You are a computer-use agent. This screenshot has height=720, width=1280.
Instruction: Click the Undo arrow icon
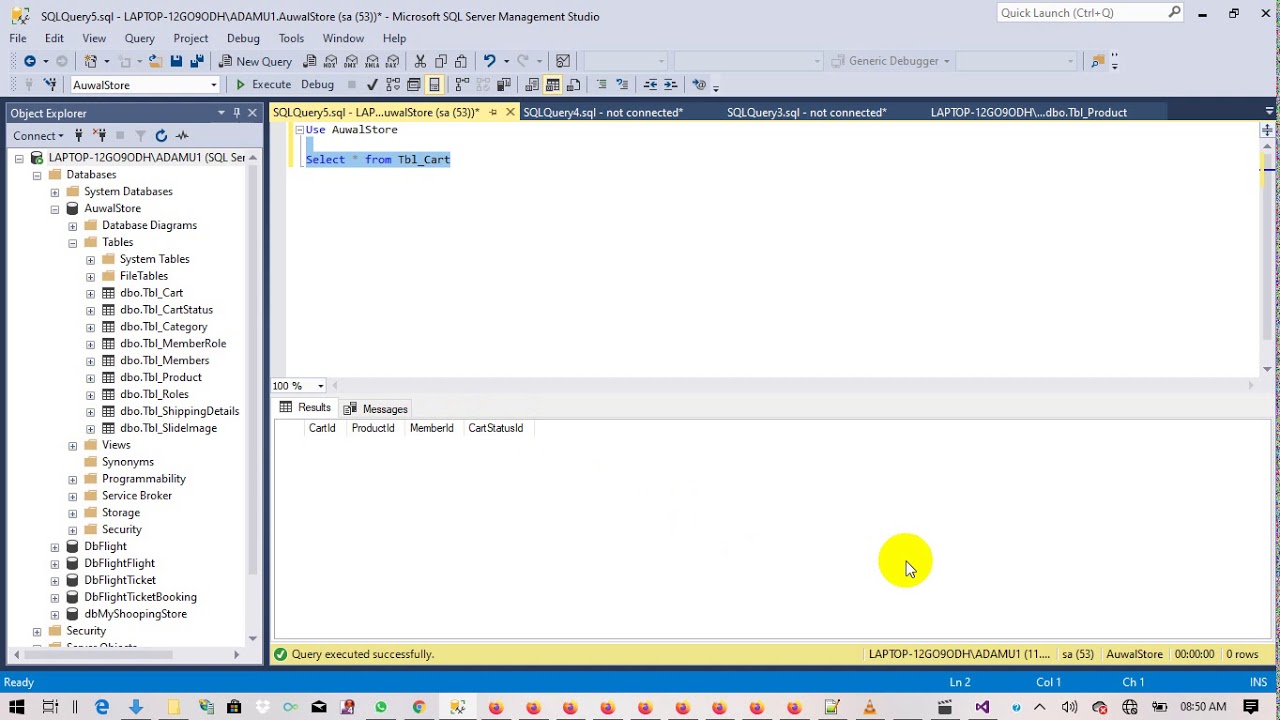(x=489, y=61)
